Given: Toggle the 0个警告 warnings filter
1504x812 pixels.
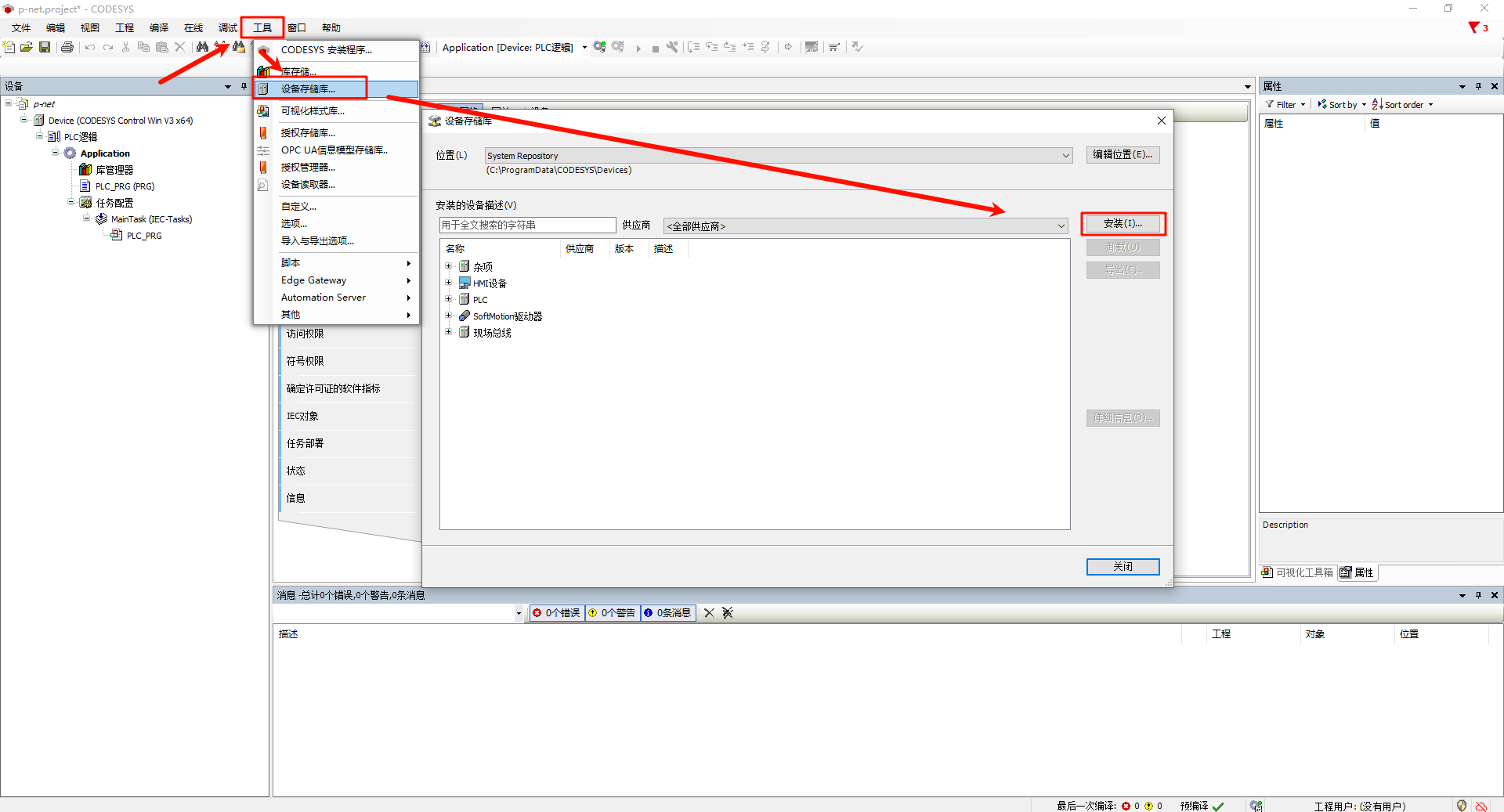Looking at the screenshot, I should point(613,613).
